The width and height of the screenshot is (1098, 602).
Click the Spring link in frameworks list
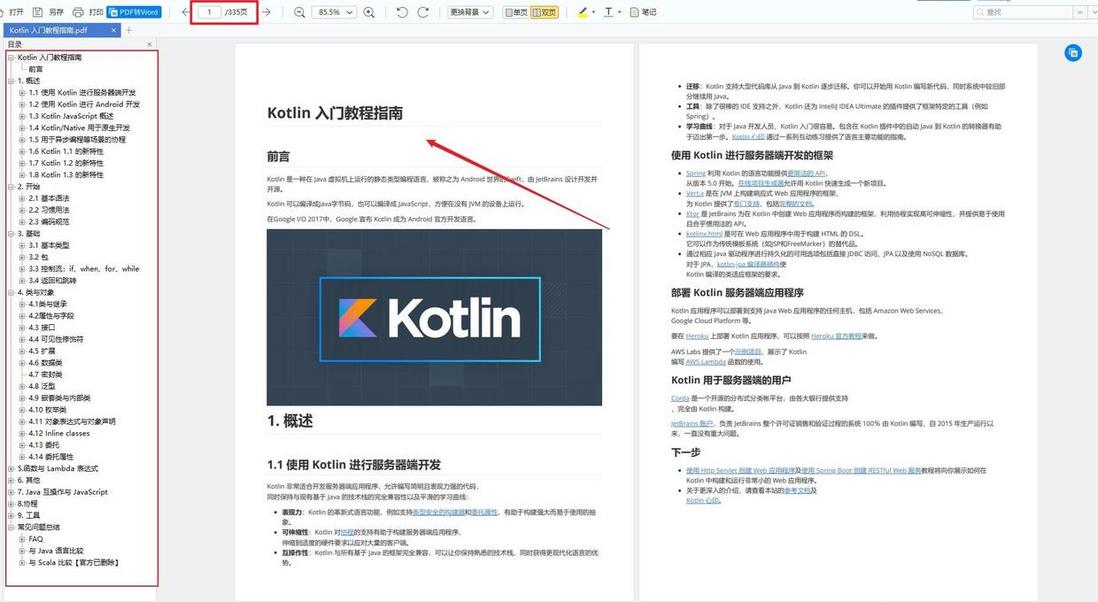(x=695, y=173)
